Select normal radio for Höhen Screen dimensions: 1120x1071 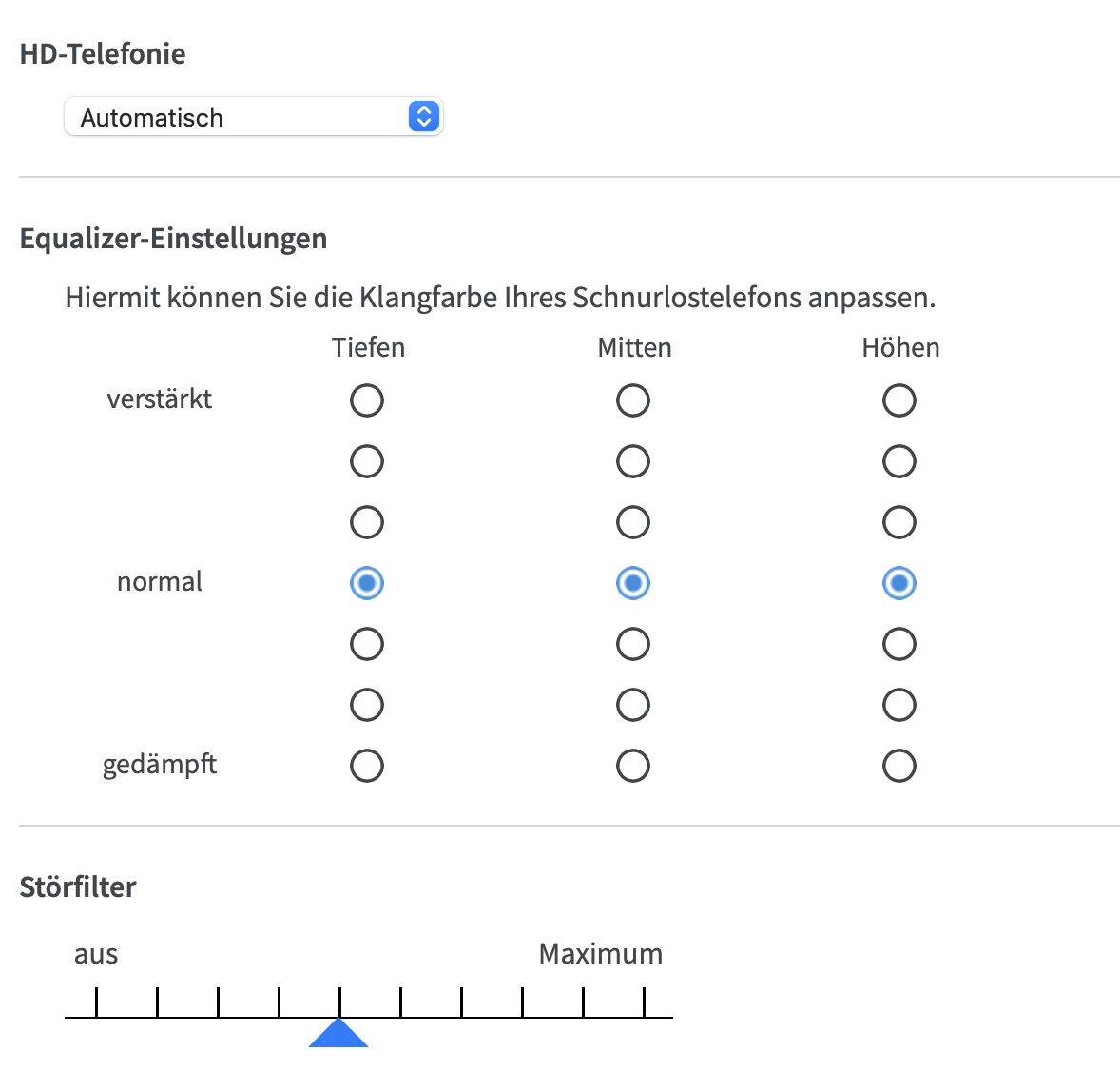pos(899,583)
